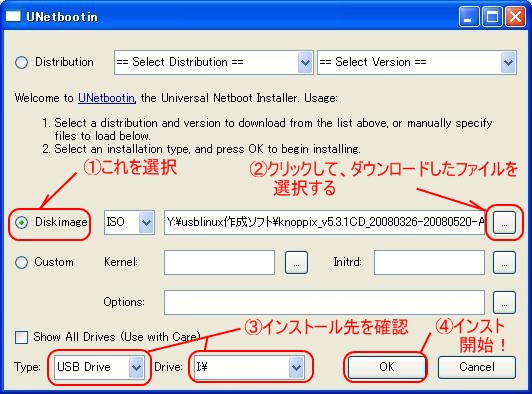Click the UNetbootin hyperlink

(107, 98)
